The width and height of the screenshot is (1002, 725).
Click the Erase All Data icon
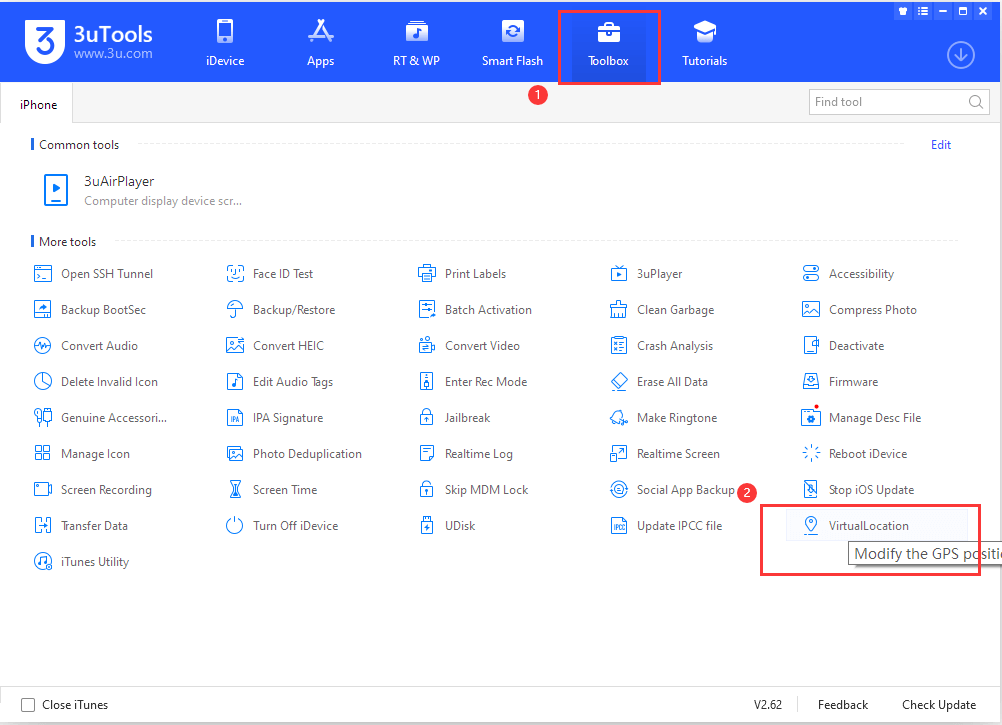[x=619, y=382]
